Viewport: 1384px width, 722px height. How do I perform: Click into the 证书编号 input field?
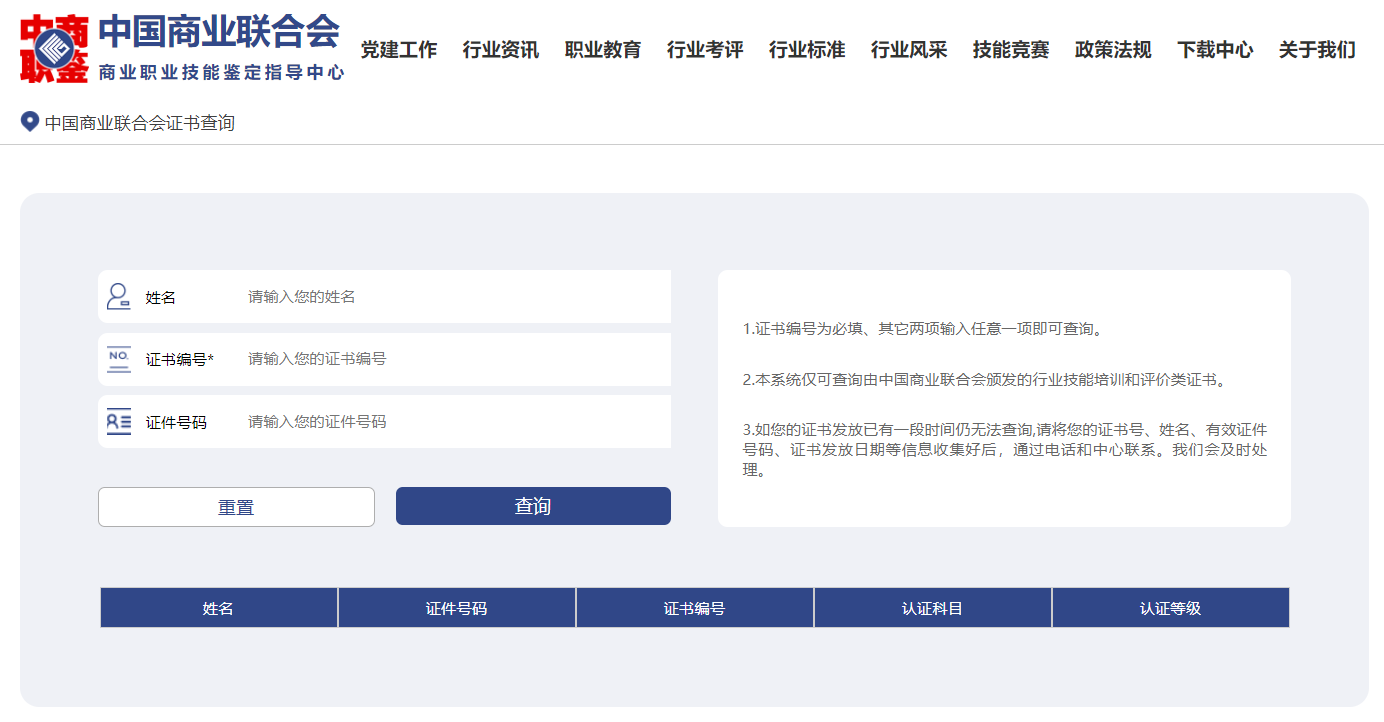(450, 359)
